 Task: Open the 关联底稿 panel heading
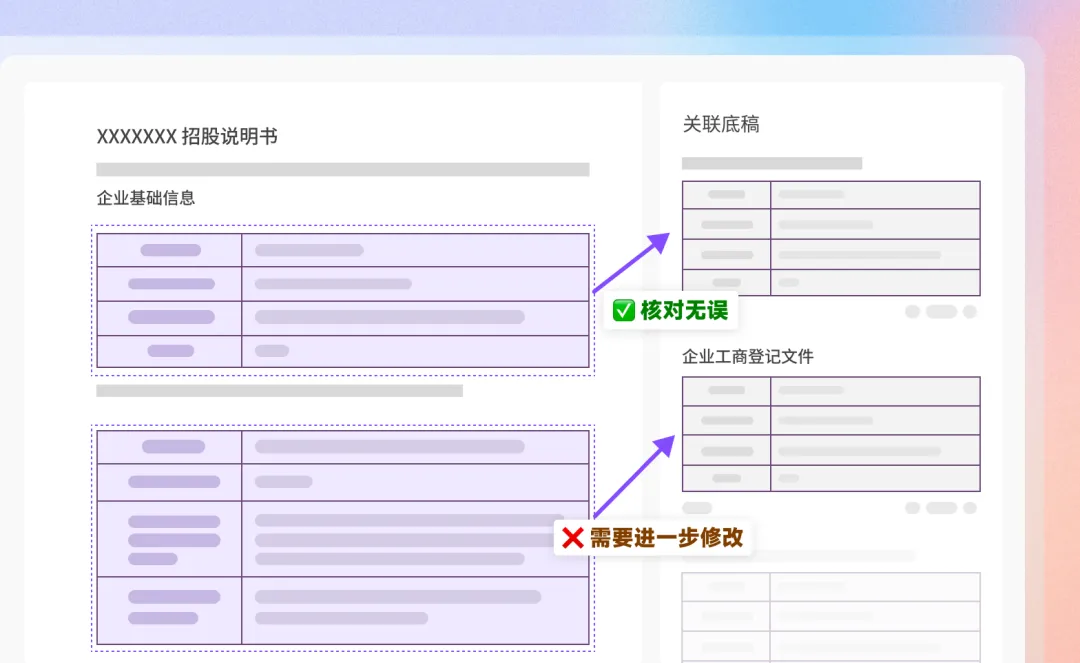720,125
